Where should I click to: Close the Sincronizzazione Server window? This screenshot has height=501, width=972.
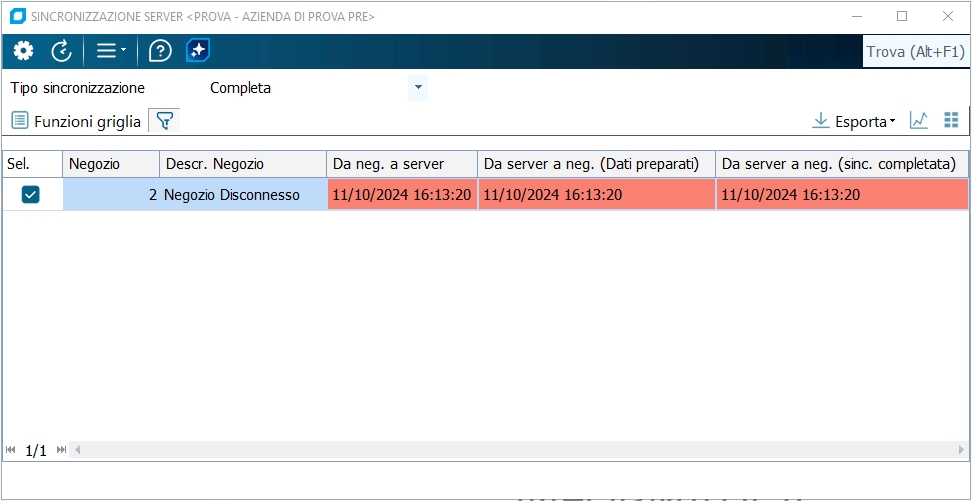click(948, 17)
